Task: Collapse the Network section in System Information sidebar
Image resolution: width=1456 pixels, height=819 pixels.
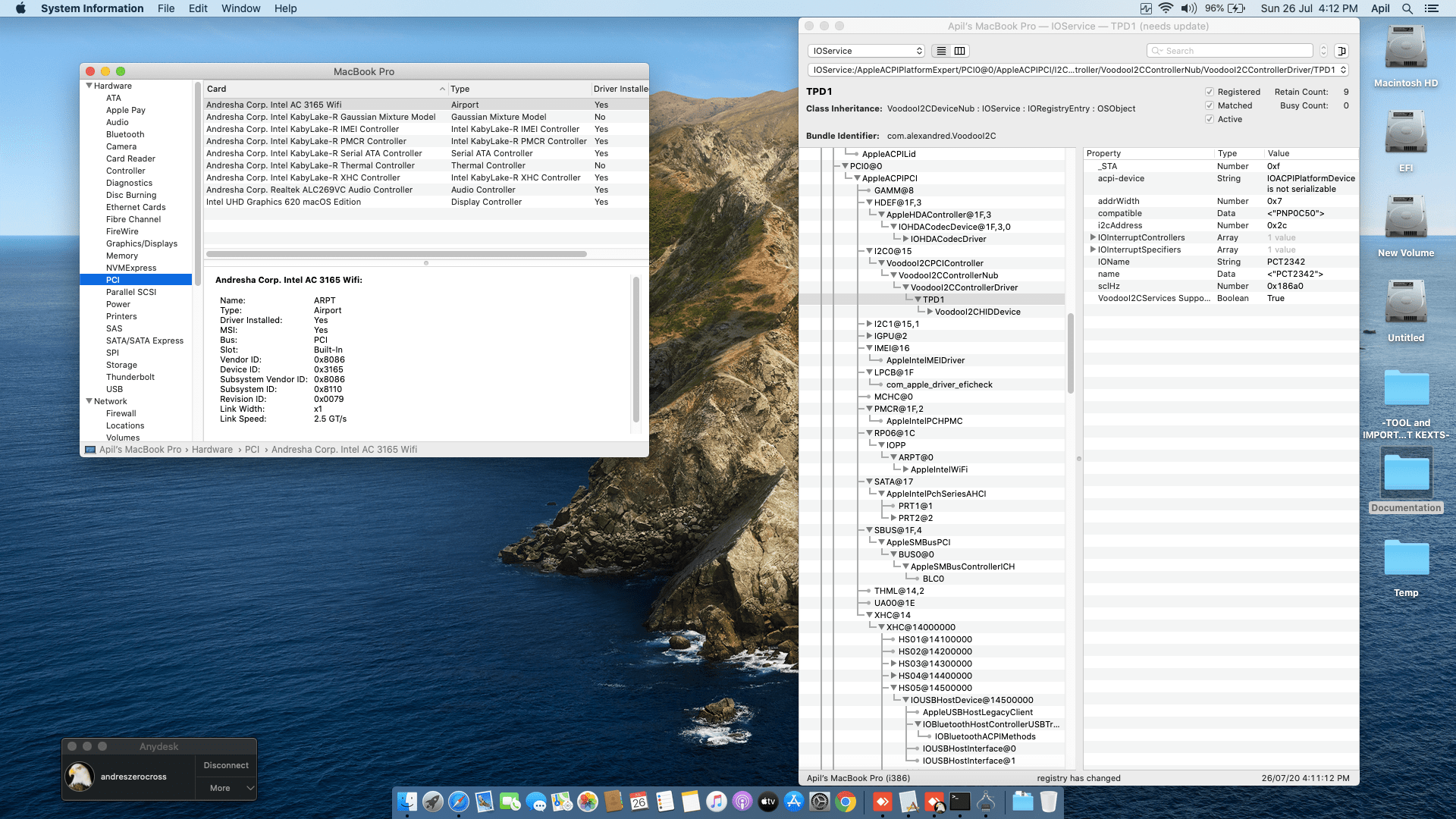Action: [x=89, y=401]
